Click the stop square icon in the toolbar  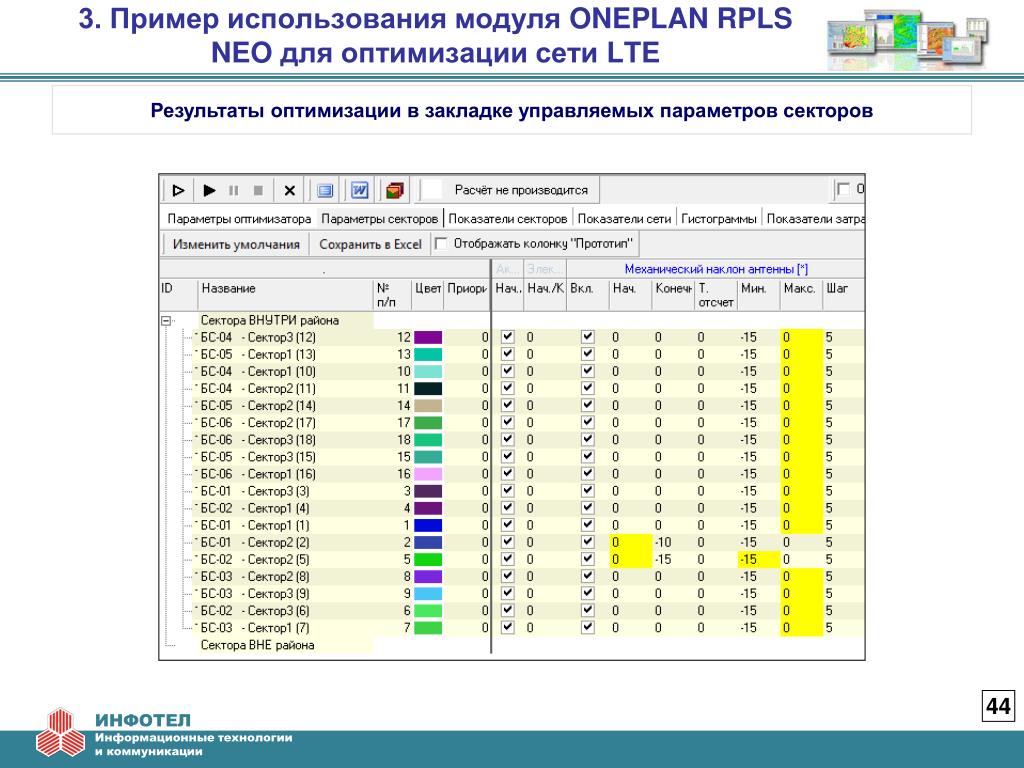pos(258,191)
